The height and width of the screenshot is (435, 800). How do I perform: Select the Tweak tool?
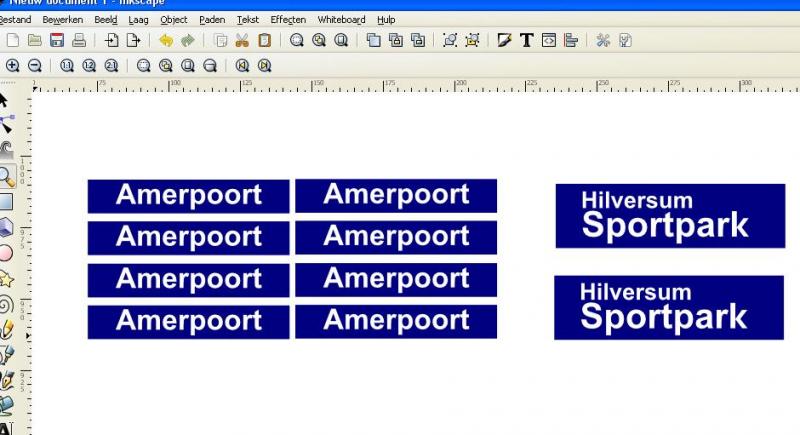[x=6, y=149]
